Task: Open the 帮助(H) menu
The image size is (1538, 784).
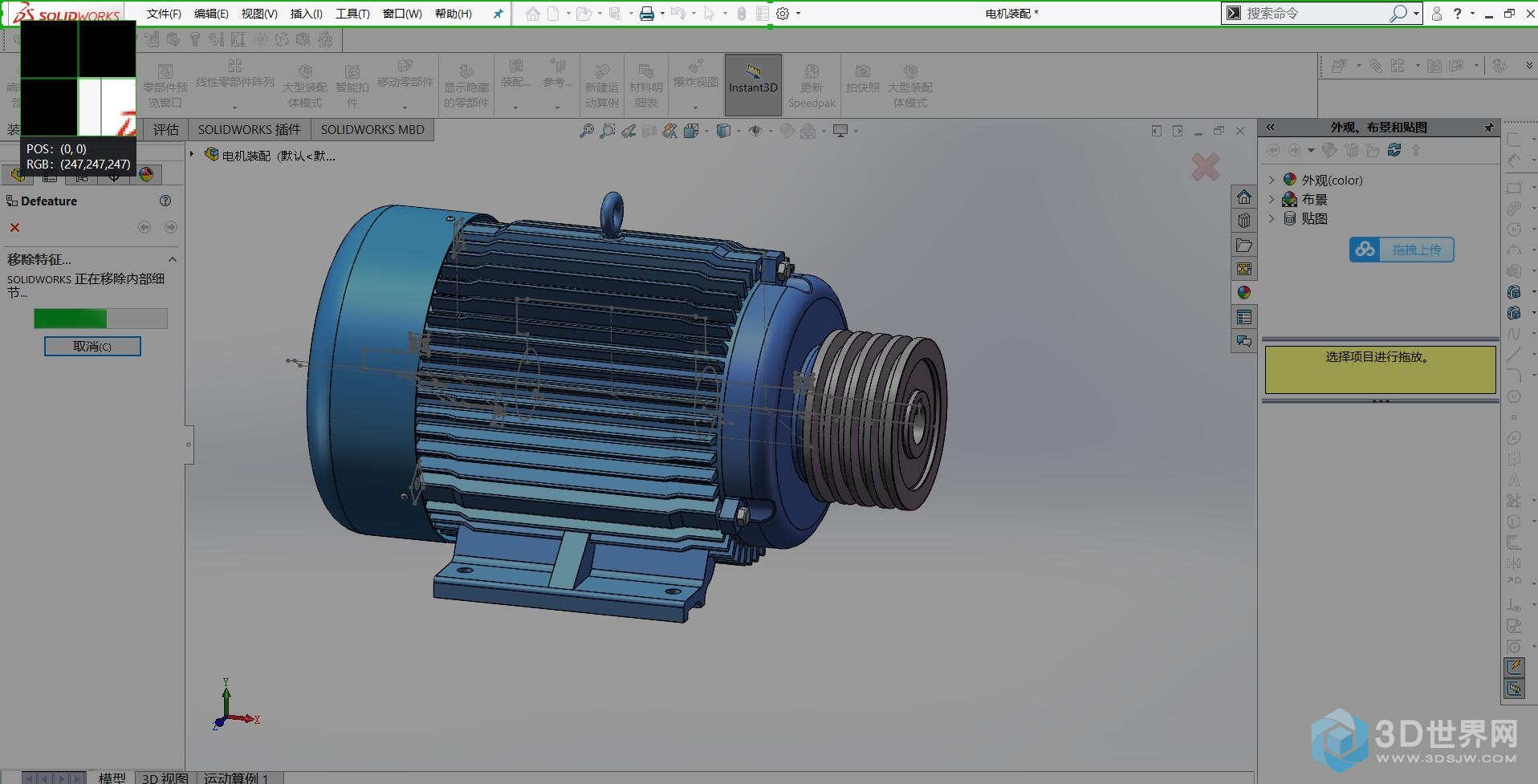Action: pyautogui.click(x=454, y=14)
